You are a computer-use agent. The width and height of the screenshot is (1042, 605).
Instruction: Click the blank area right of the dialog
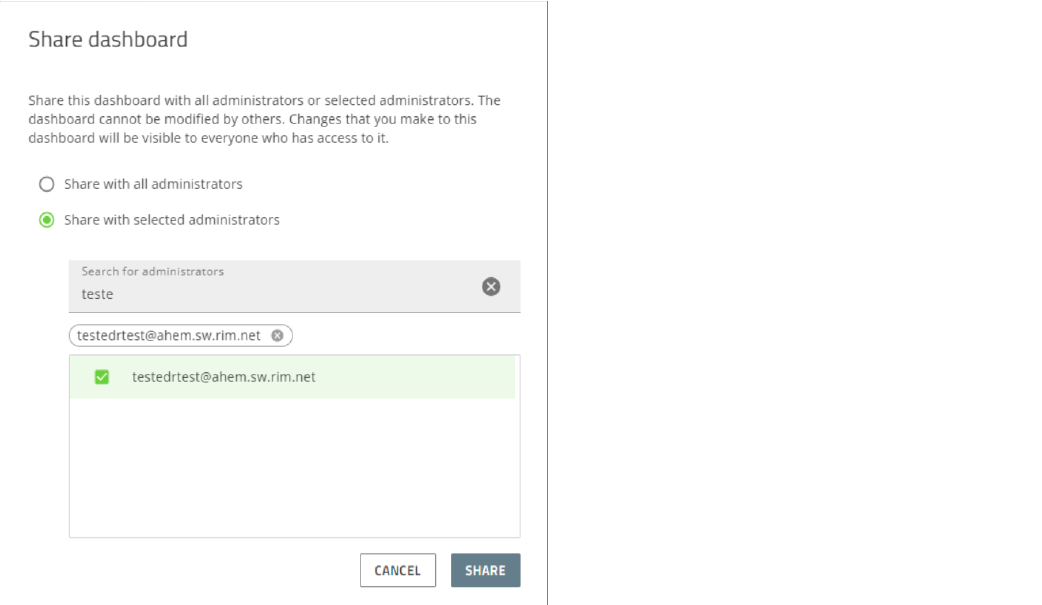pos(795,302)
